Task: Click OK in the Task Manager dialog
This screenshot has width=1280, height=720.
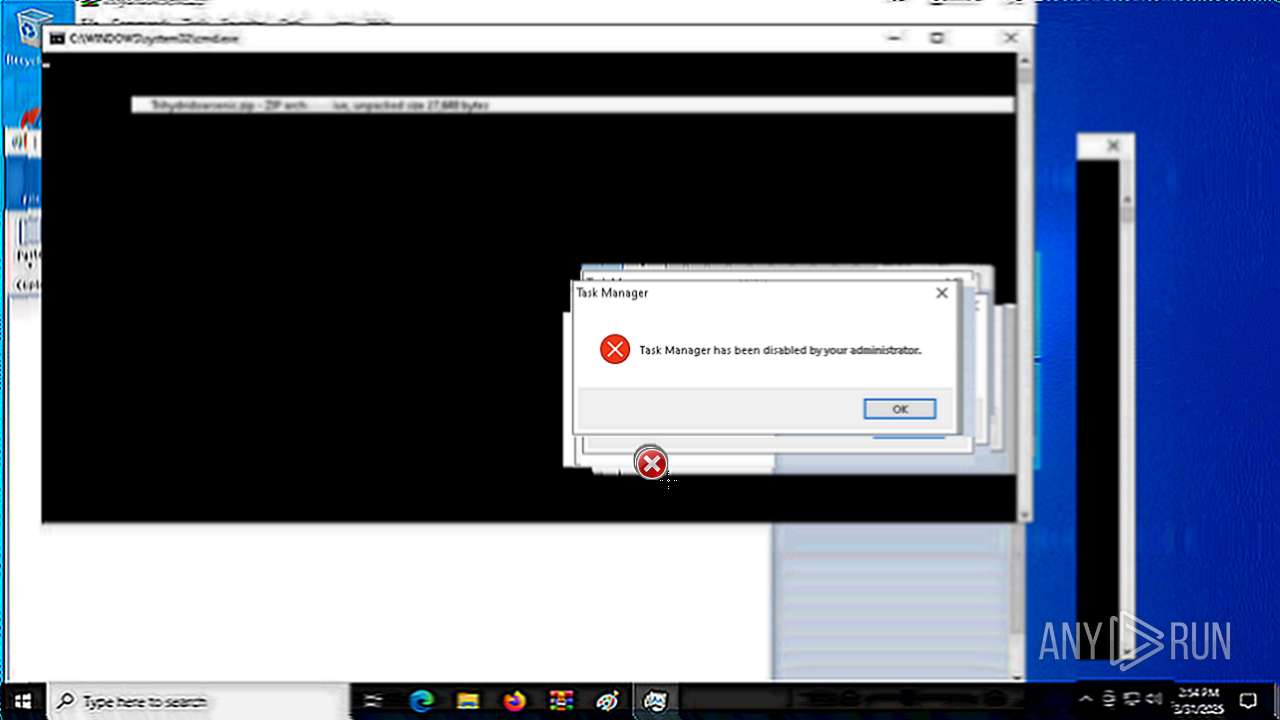Action: coord(900,409)
